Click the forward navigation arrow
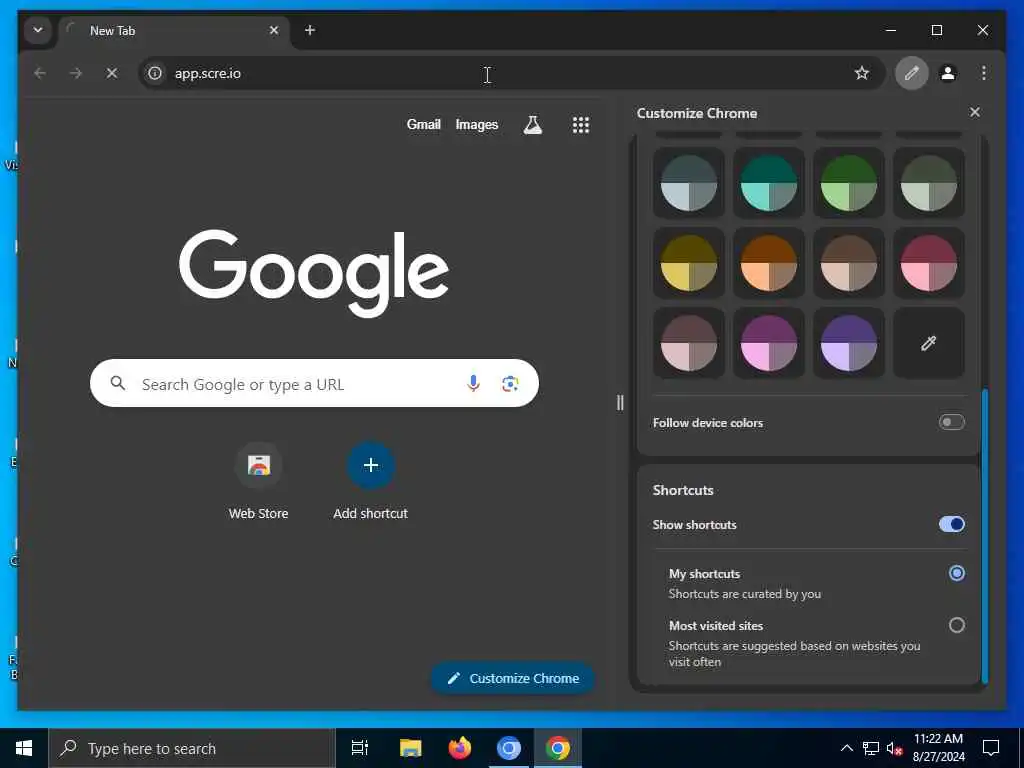The width and height of the screenshot is (1024, 768). click(x=76, y=73)
